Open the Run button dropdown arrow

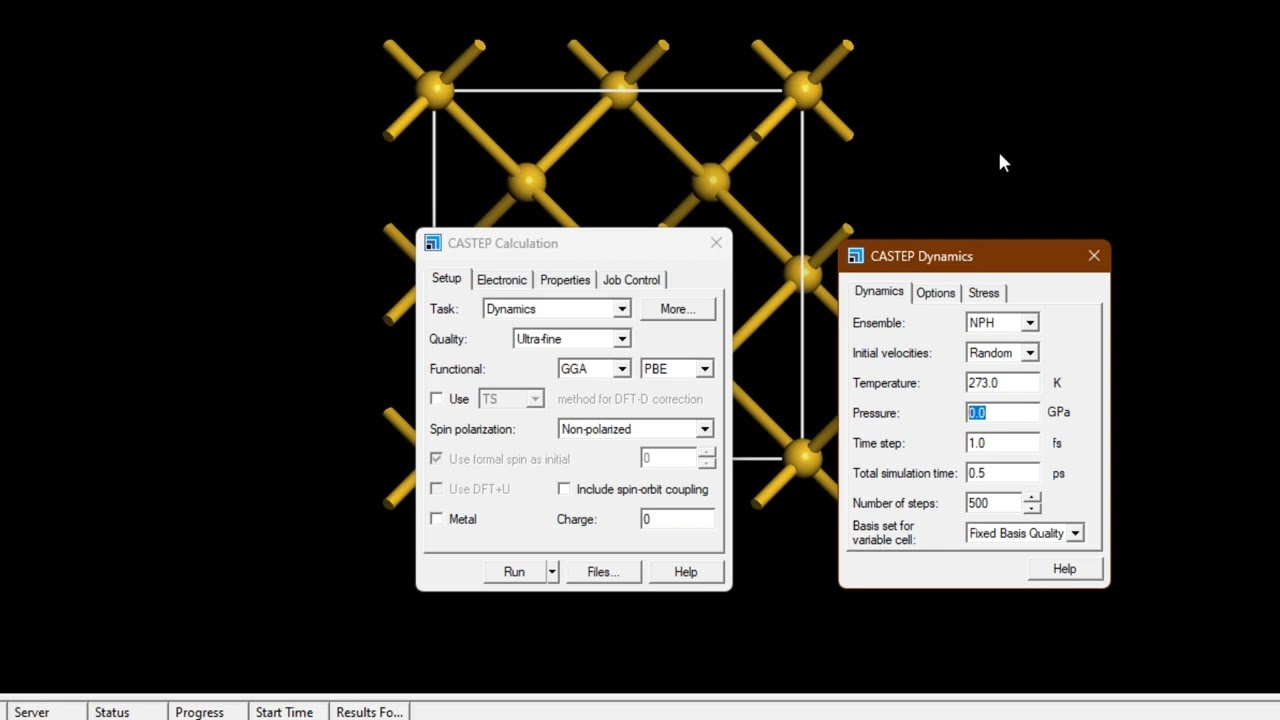[x=551, y=572]
